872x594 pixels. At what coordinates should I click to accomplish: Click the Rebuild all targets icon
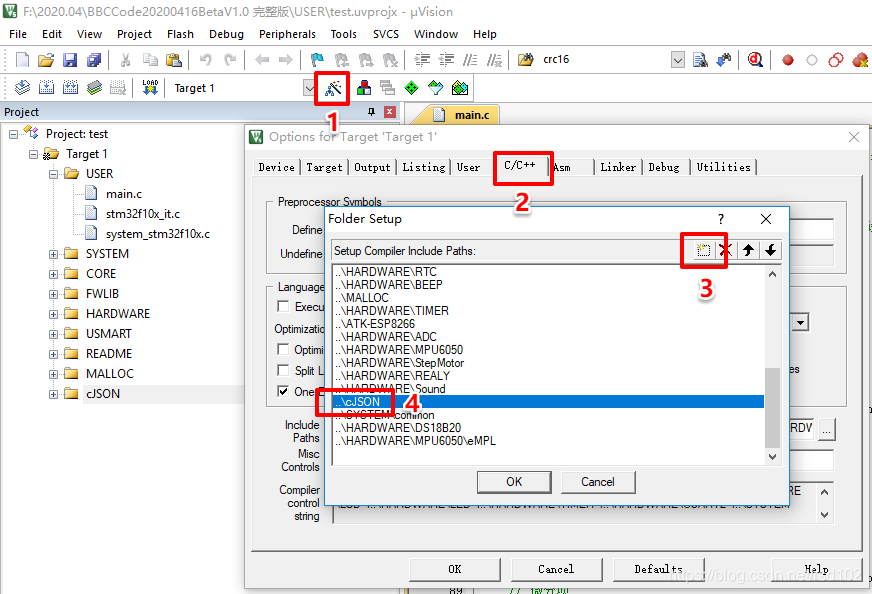(71, 87)
